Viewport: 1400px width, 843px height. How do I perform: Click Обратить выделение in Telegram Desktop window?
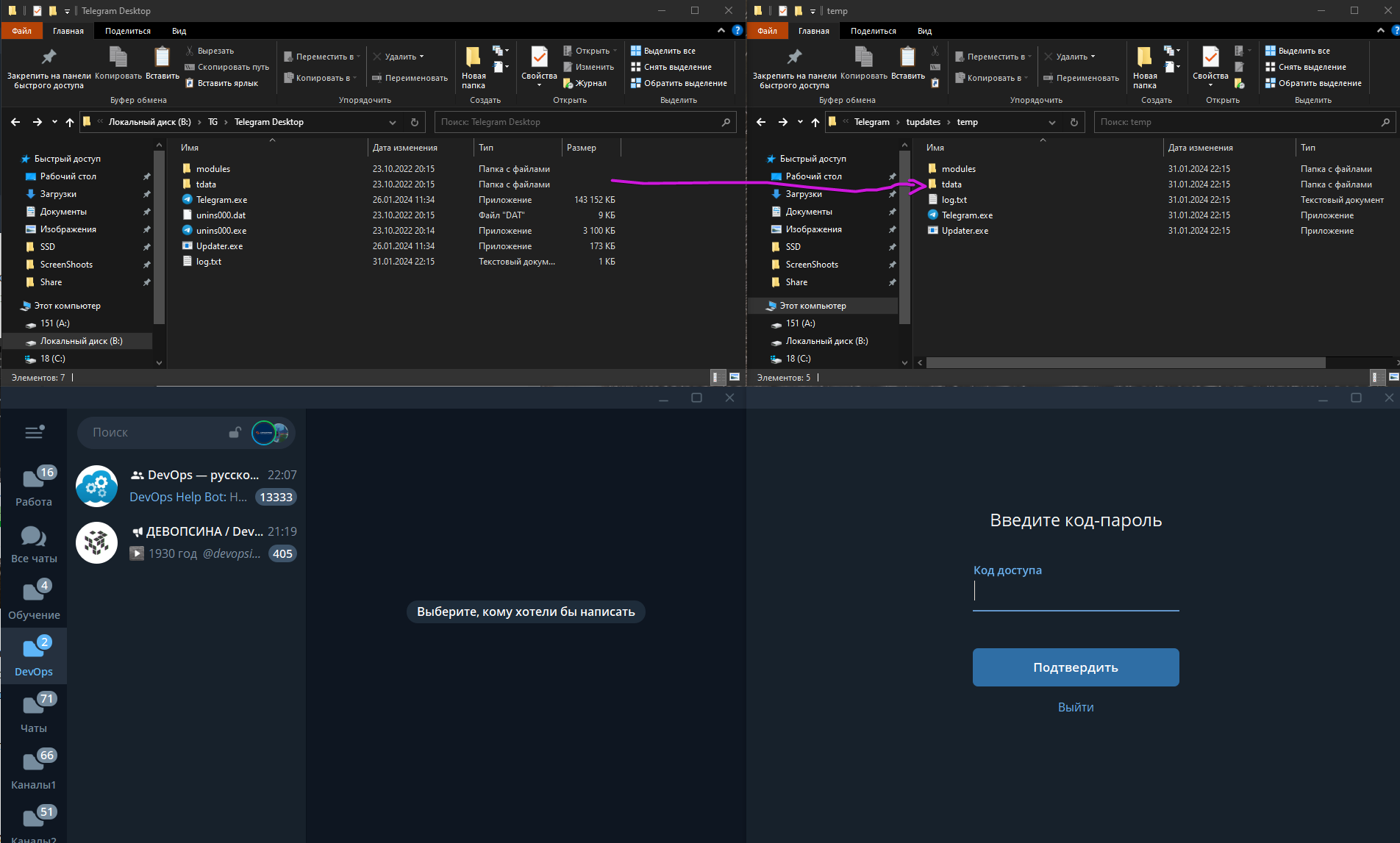point(679,83)
